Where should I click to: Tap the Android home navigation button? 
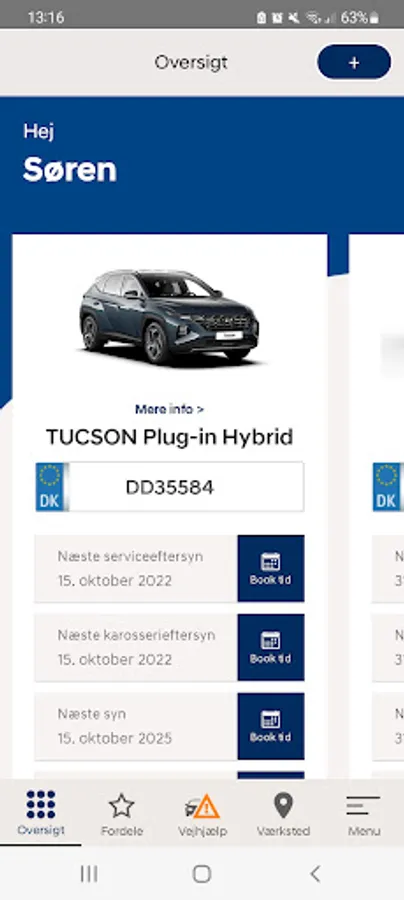(202, 874)
